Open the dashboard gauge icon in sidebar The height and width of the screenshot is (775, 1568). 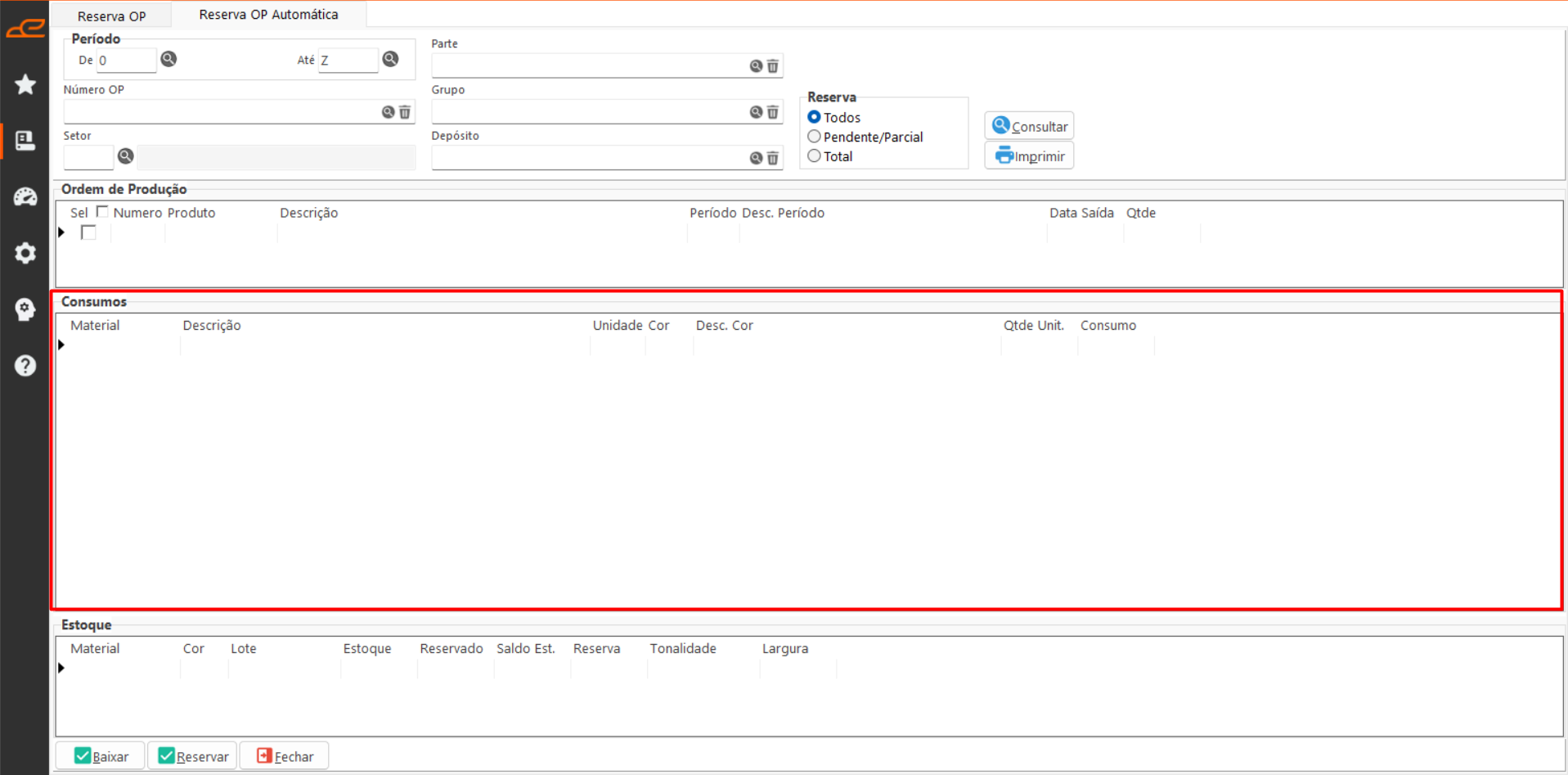coord(25,196)
